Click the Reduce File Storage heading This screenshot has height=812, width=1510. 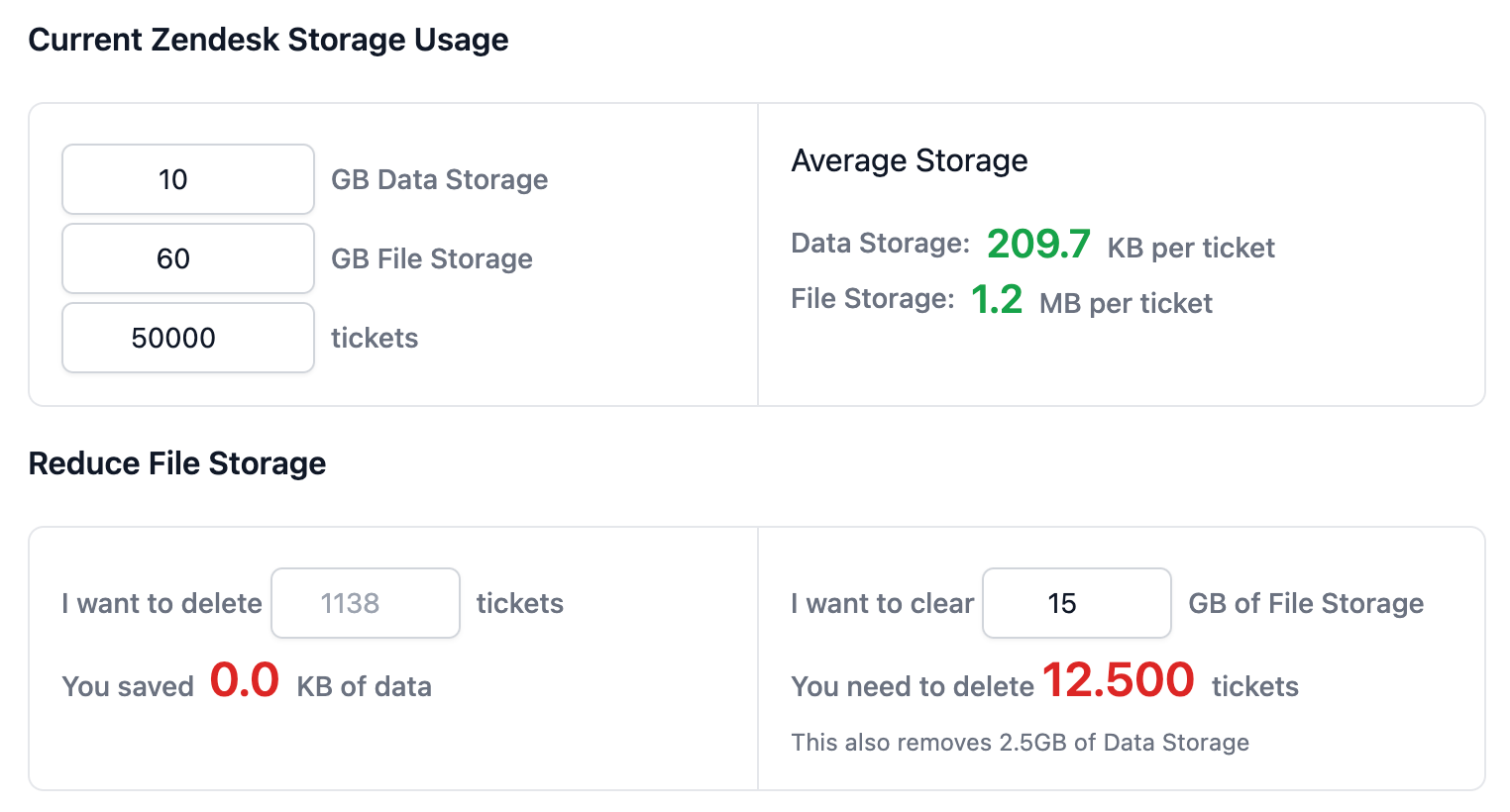point(177,463)
